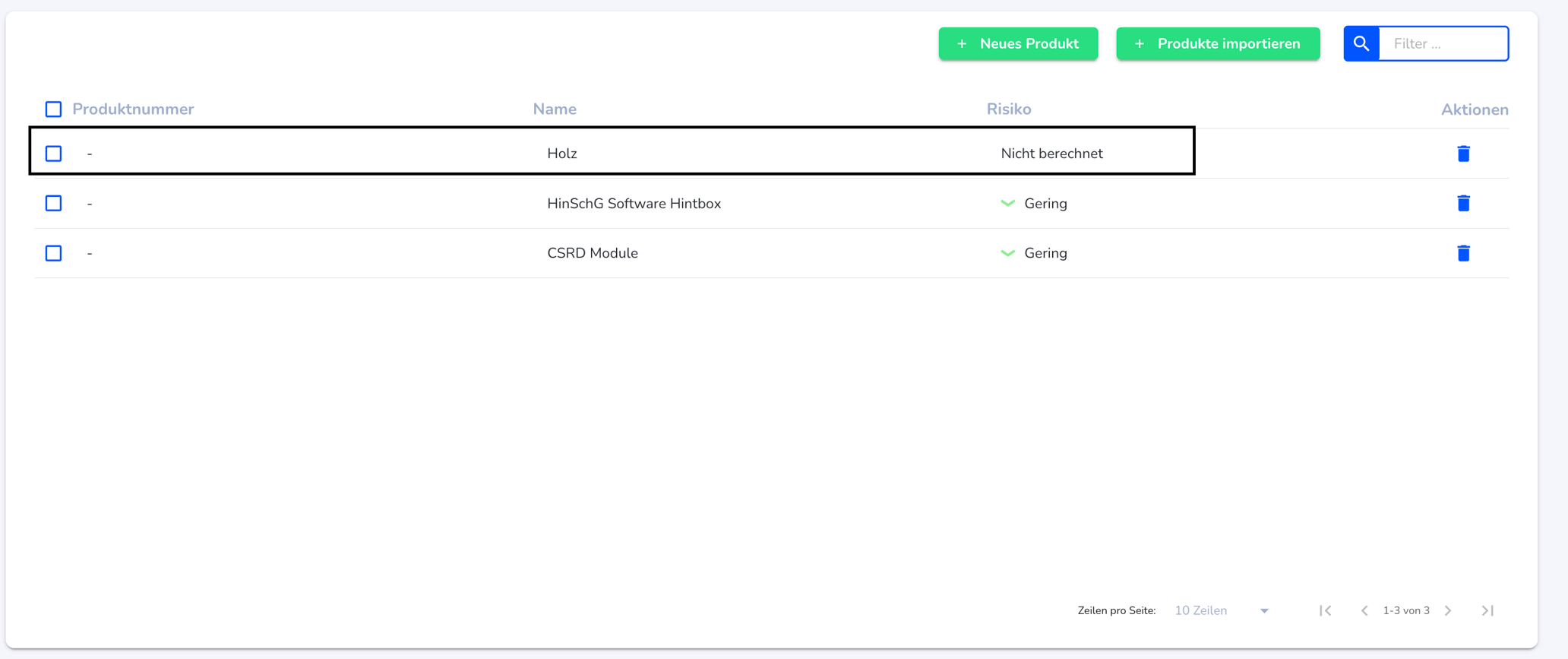Click trash icon for CSRD Module
This screenshot has width=1568, height=659.
pos(1463,253)
